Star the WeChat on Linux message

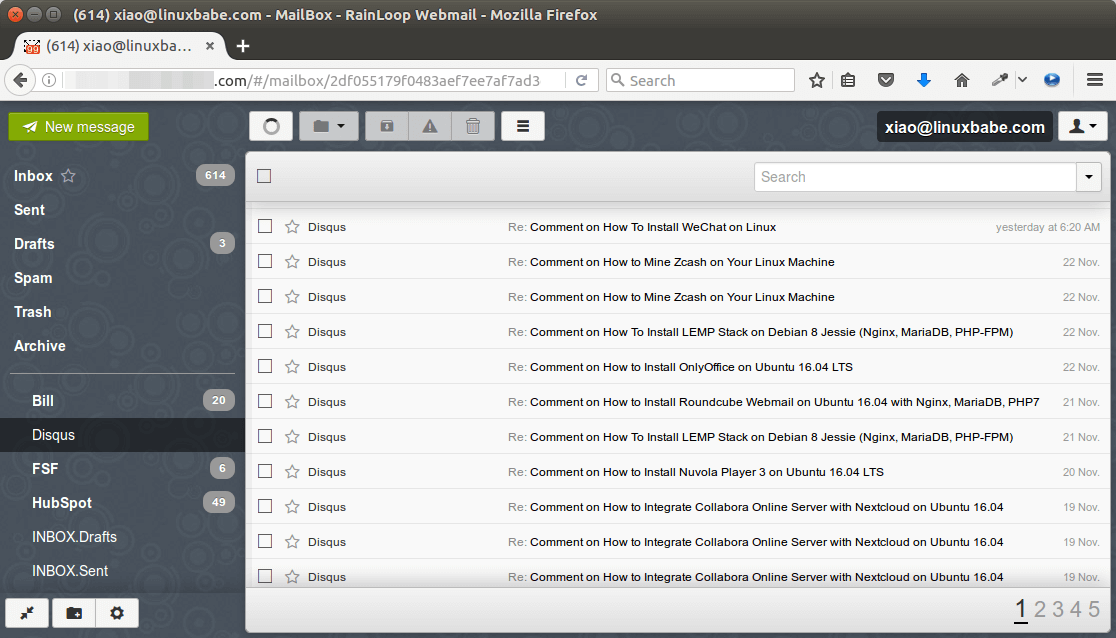[292, 227]
